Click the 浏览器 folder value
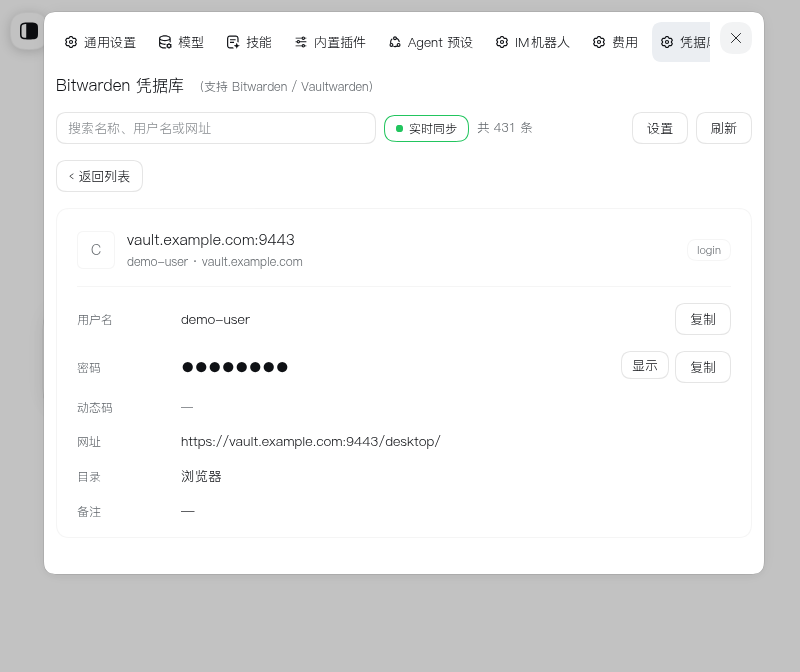Screen dimensions: 800x672 (201, 477)
